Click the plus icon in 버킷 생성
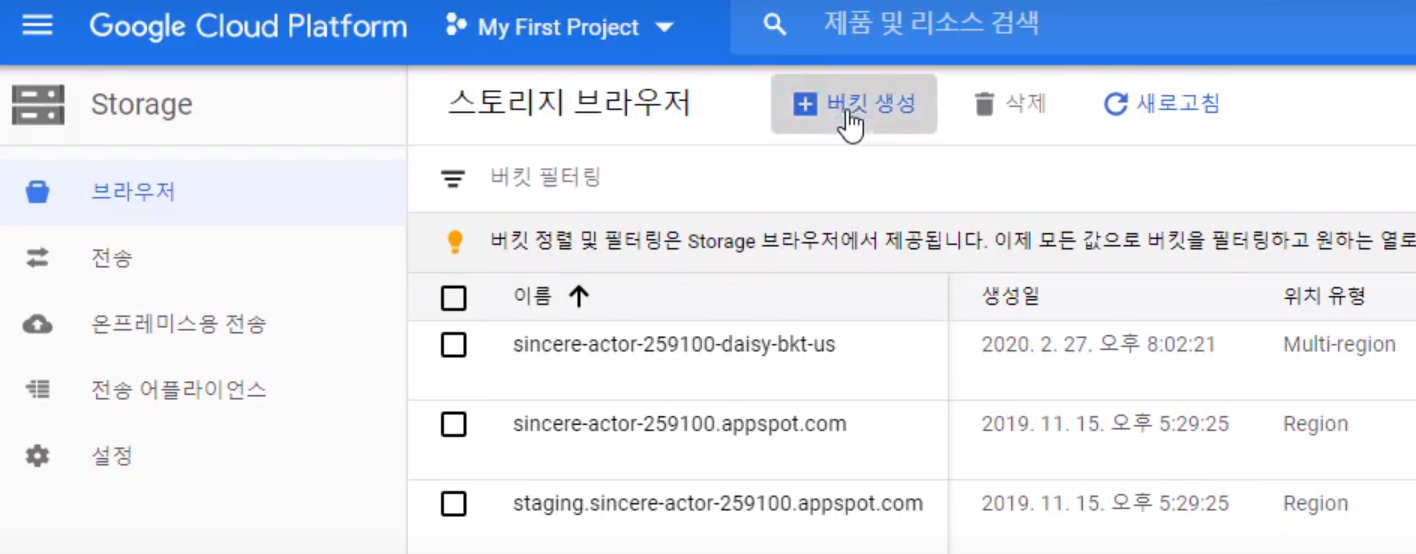Image resolution: width=1416 pixels, height=554 pixels. point(805,104)
